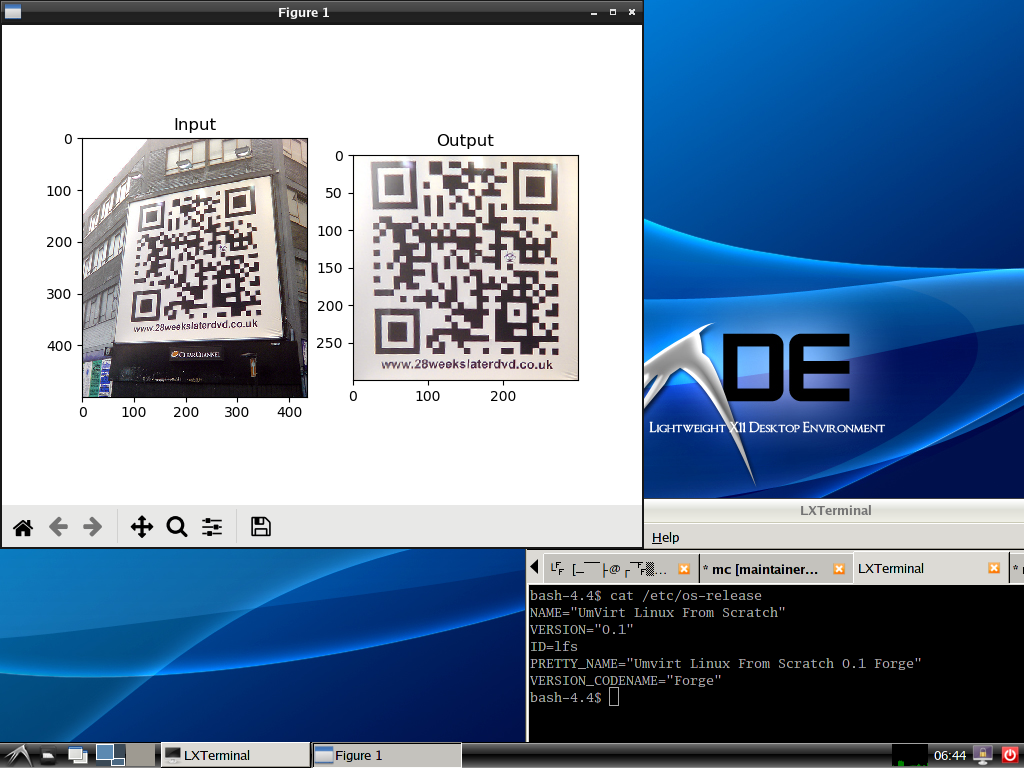The image size is (1024, 768).
Task: Open the LXDE start menu icon
Action: (x=15, y=755)
